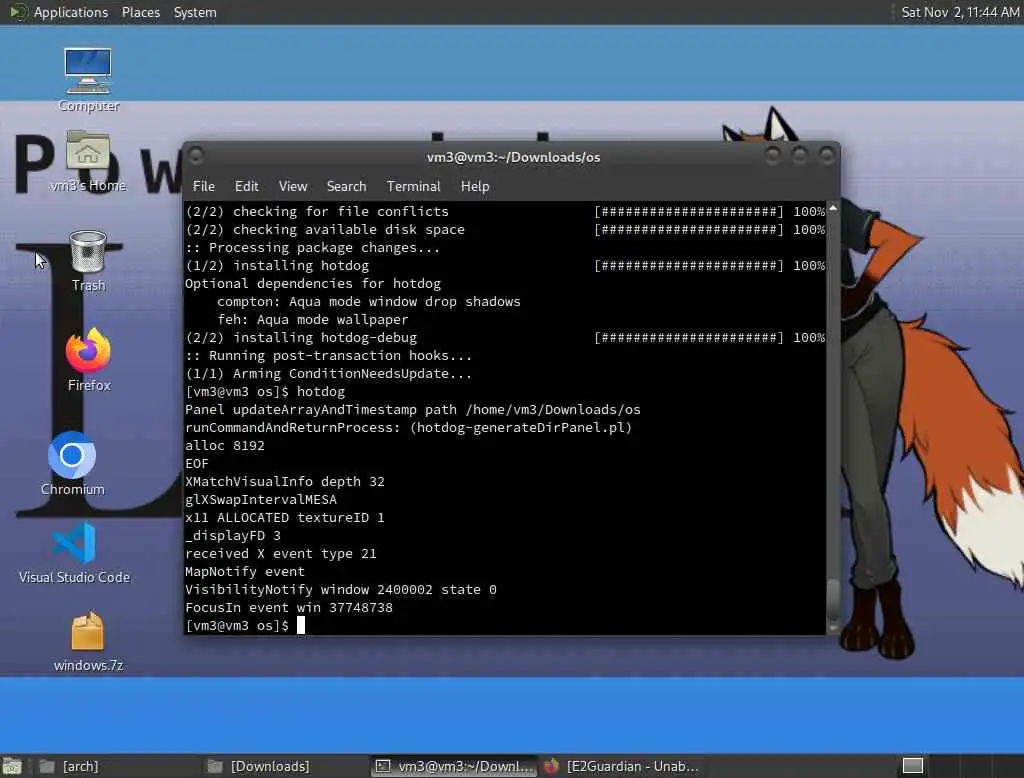Open the terminal View menu

click(x=293, y=186)
